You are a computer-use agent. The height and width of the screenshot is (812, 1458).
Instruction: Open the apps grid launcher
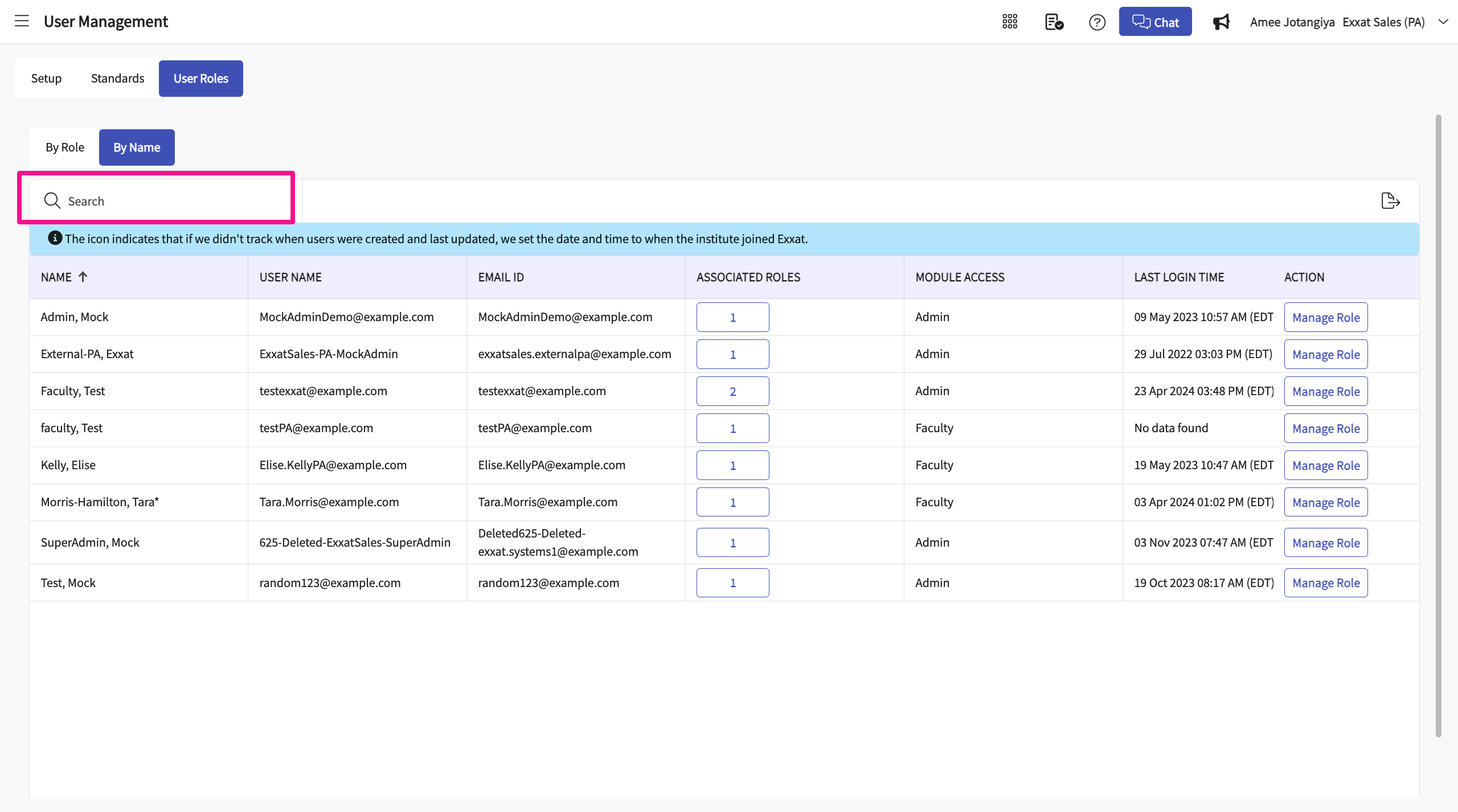1010,22
